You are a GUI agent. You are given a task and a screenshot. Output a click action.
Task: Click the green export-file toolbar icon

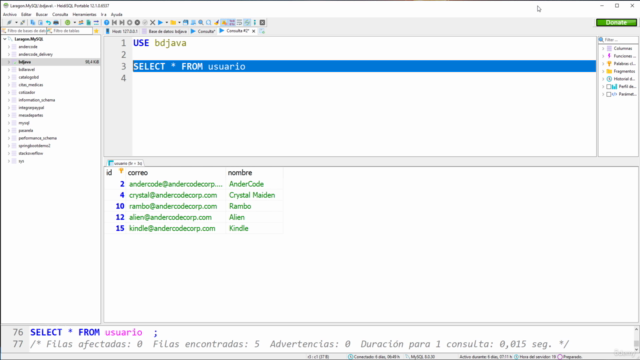pos(89,22)
